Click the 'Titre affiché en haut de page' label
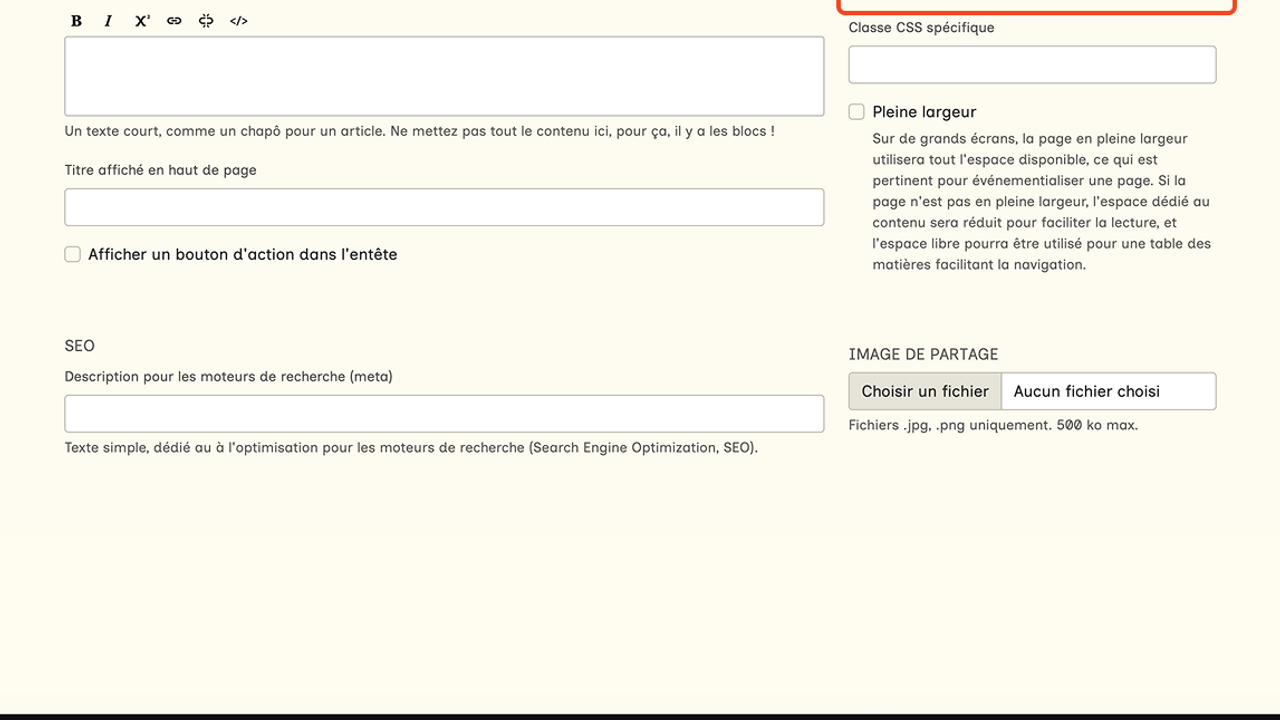The image size is (1280, 720). tap(161, 171)
